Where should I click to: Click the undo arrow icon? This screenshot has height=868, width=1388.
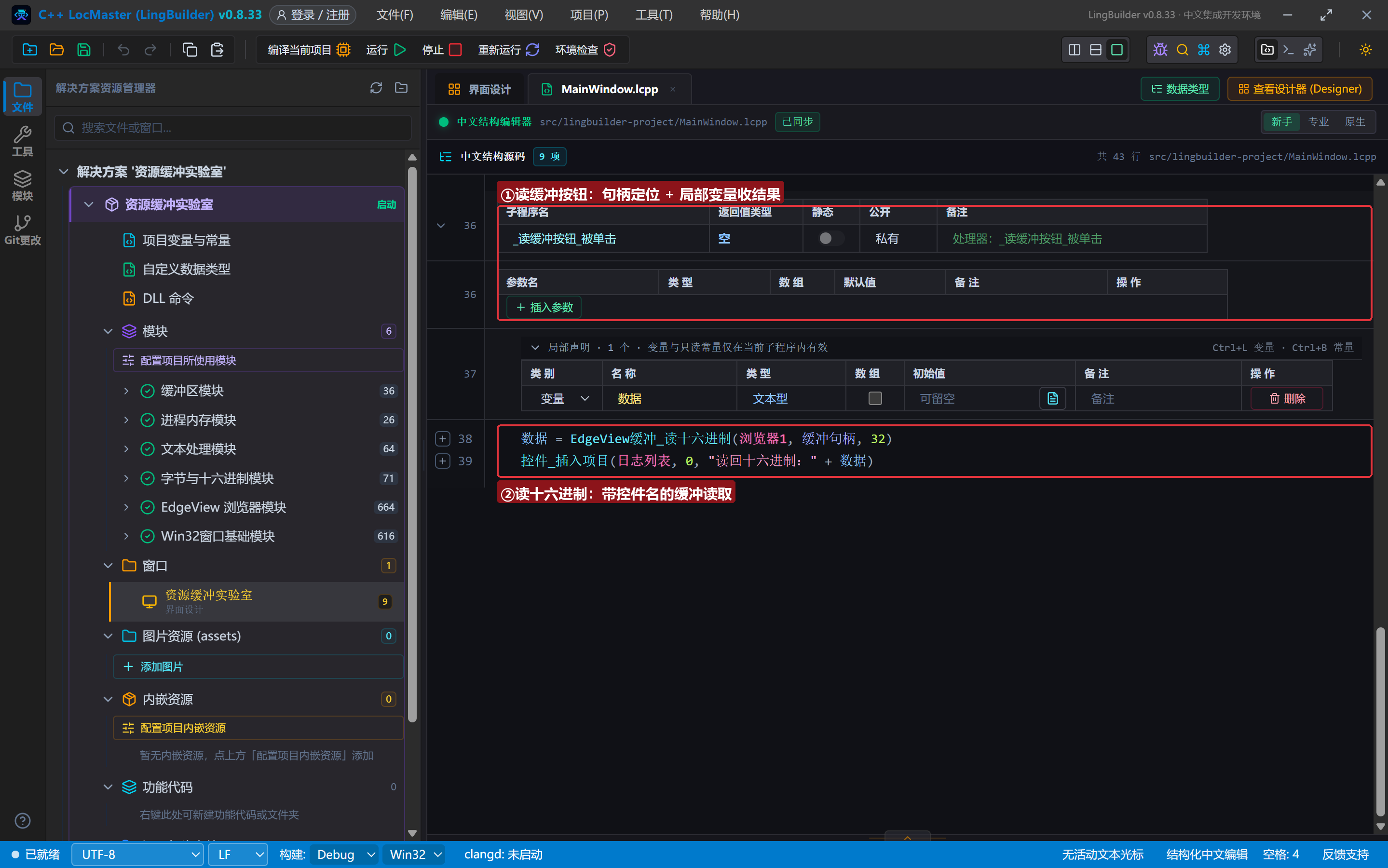pyautogui.click(x=123, y=50)
